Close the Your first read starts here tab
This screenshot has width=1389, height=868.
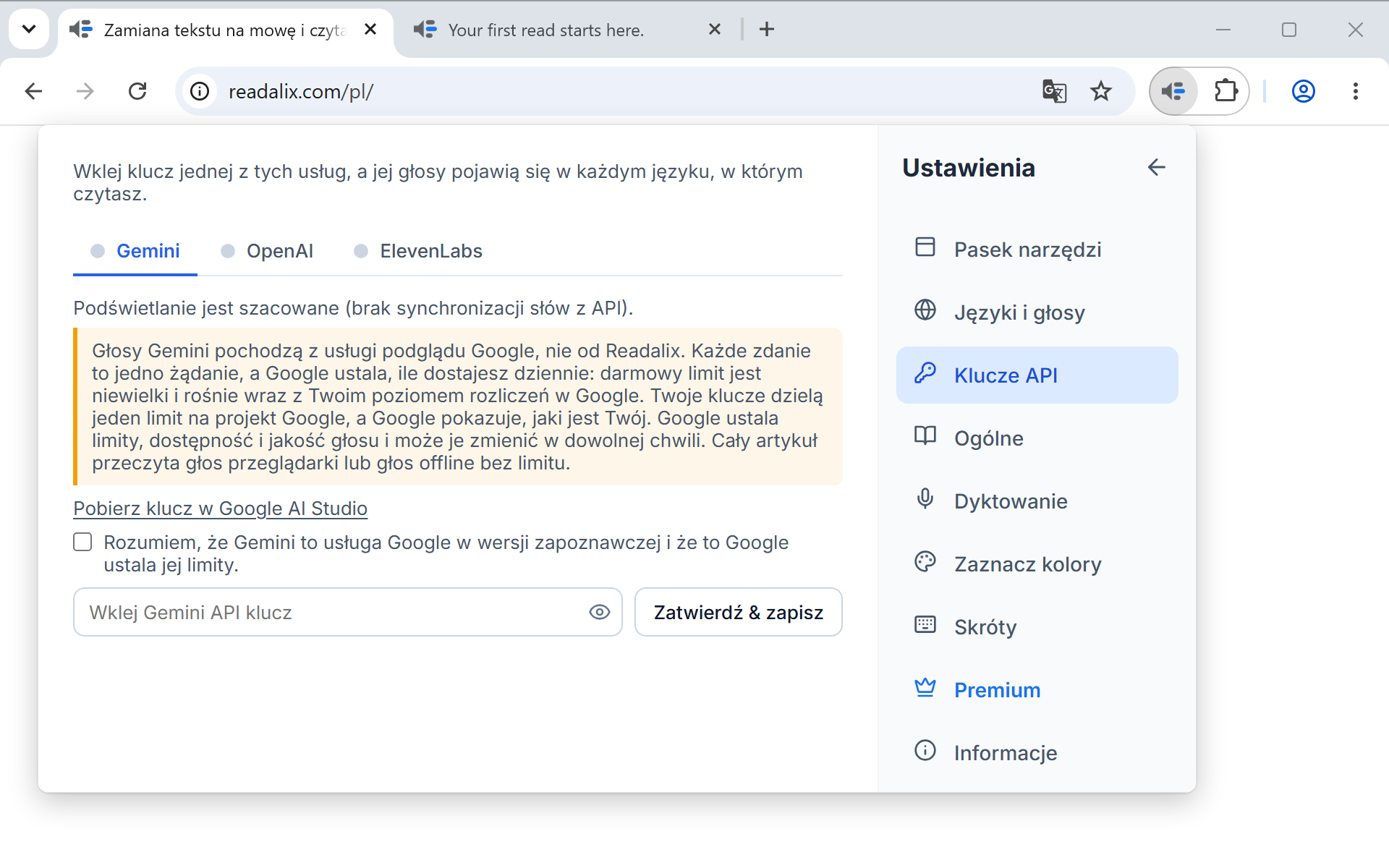point(715,29)
